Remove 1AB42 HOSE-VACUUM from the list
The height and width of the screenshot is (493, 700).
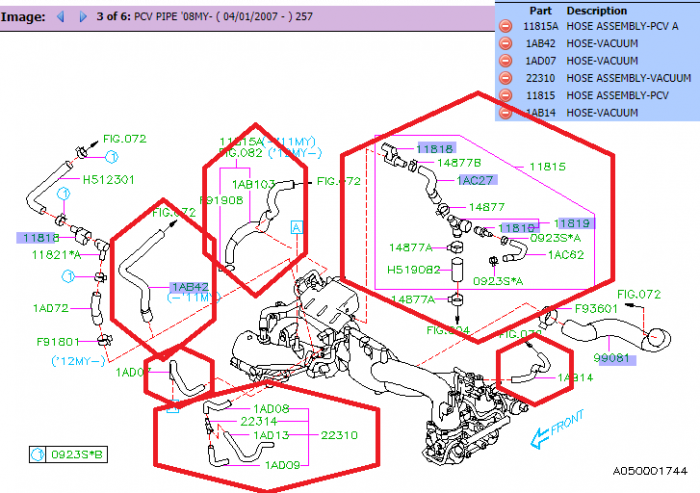(507, 44)
